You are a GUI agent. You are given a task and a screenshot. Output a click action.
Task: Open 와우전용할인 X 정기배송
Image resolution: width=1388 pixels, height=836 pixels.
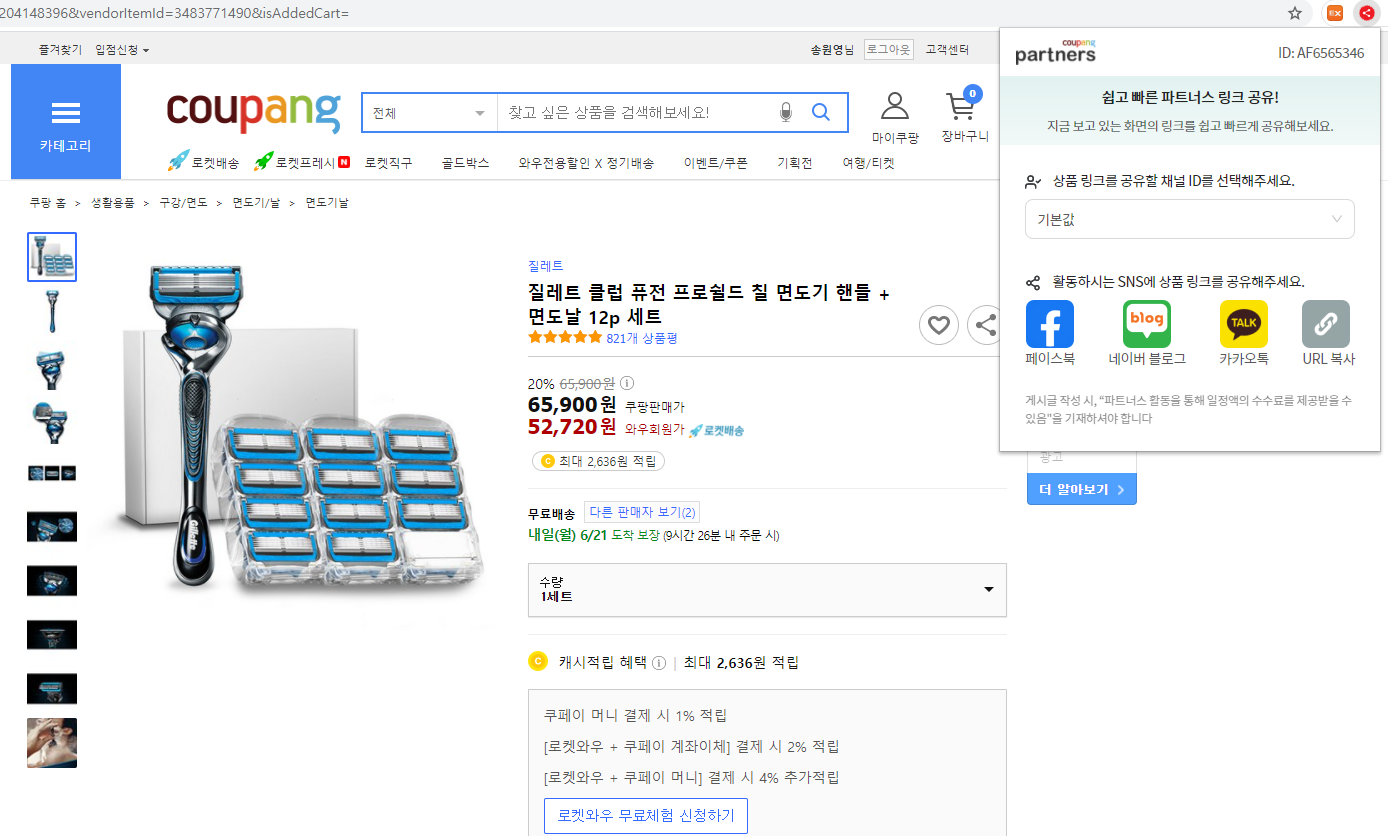(586, 162)
